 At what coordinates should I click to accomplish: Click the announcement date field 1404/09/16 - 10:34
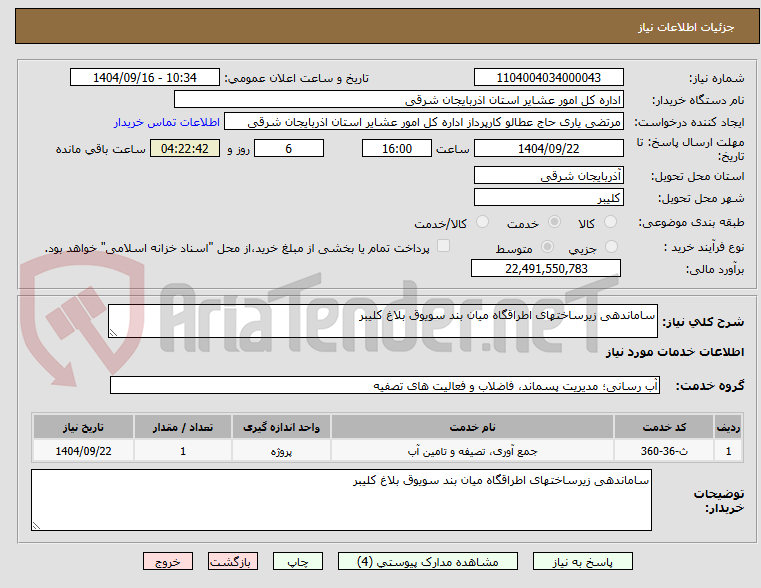tap(145, 78)
